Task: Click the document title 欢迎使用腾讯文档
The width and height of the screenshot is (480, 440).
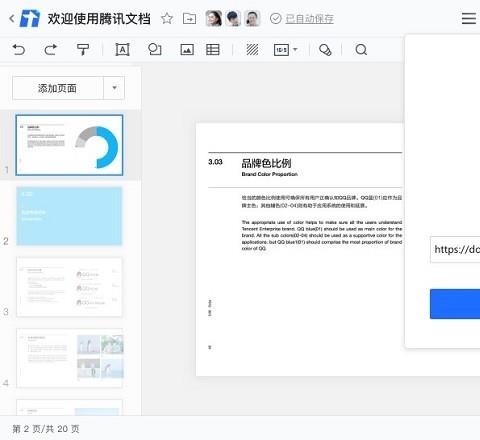Action: pyautogui.click(x=99, y=19)
